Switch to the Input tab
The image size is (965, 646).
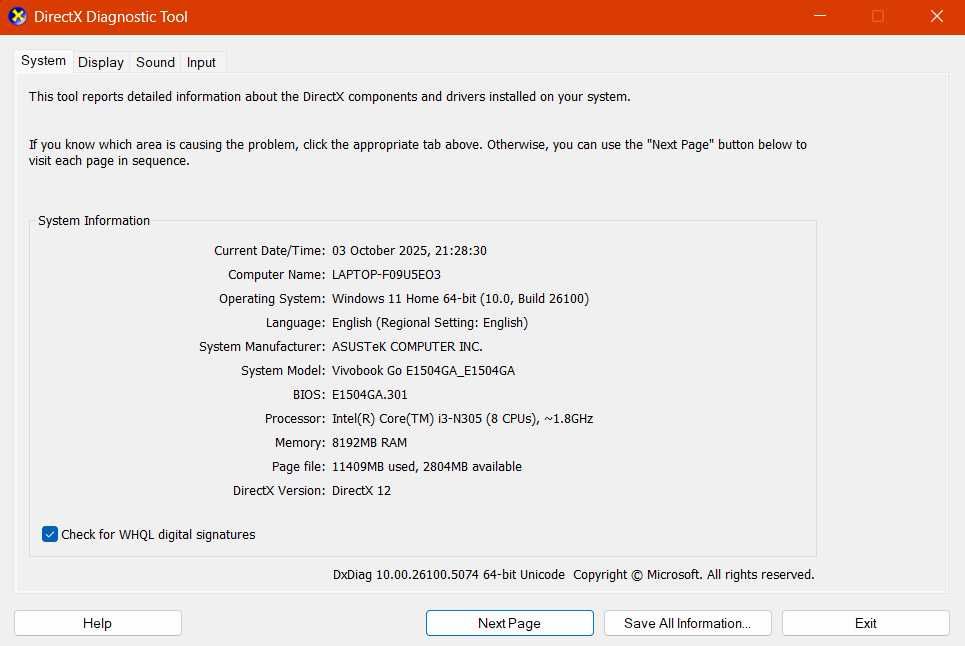[201, 62]
